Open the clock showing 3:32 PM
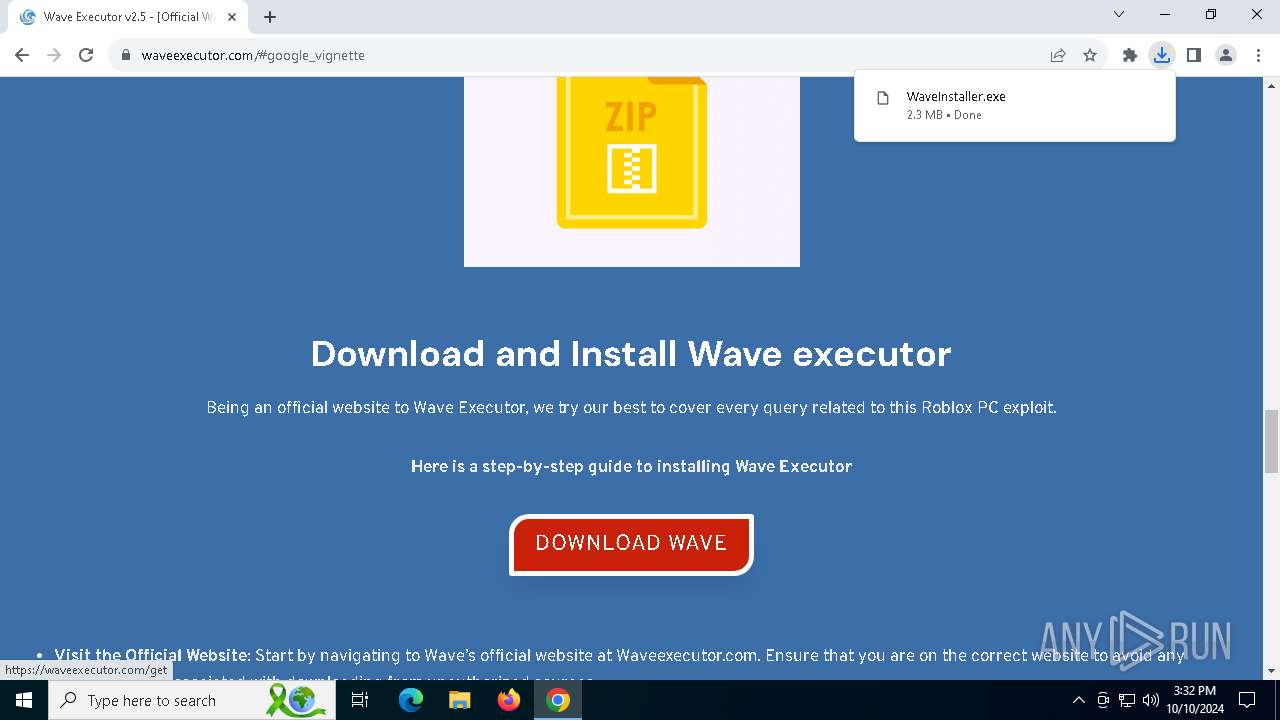Image resolution: width=1280 pixels, height=720 pixels. tap(1194, 700)
